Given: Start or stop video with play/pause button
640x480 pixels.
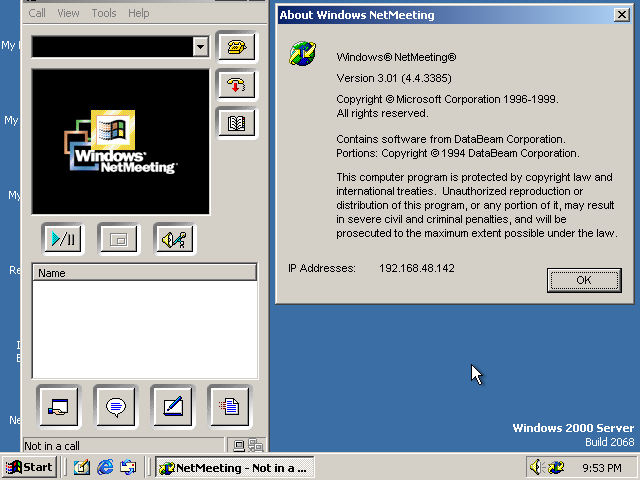Looking at the screenshot, I should click(x=63, y=239).
